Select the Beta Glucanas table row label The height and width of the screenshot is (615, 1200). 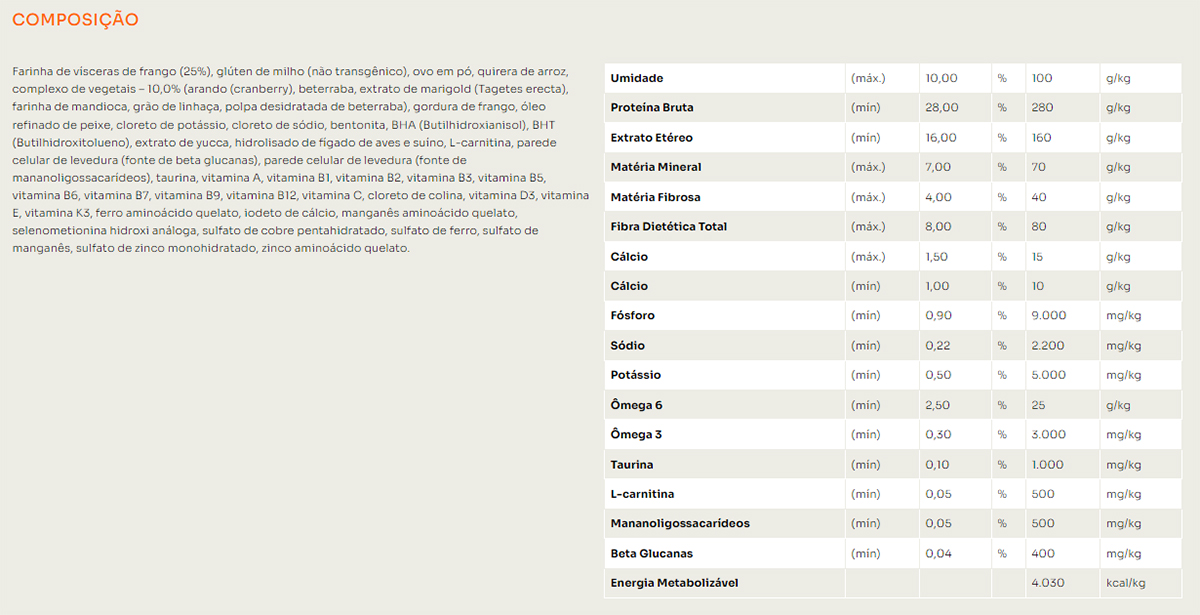(x=651, y=554)
